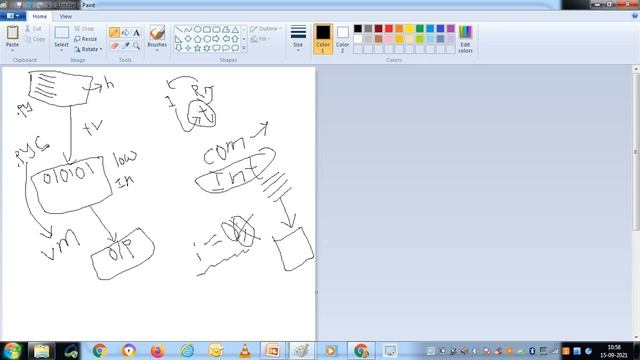Image resolution: width=640 pixels, height=360 pixels.
Task: Open VLC media player from taskbar
Action: tap(245, 351)
